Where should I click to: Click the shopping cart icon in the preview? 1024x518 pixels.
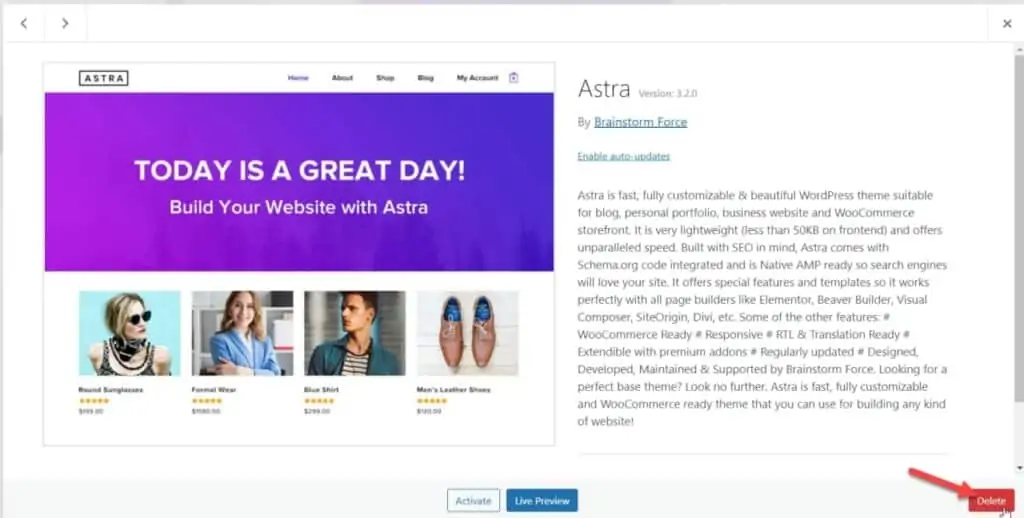click(513, 78)
